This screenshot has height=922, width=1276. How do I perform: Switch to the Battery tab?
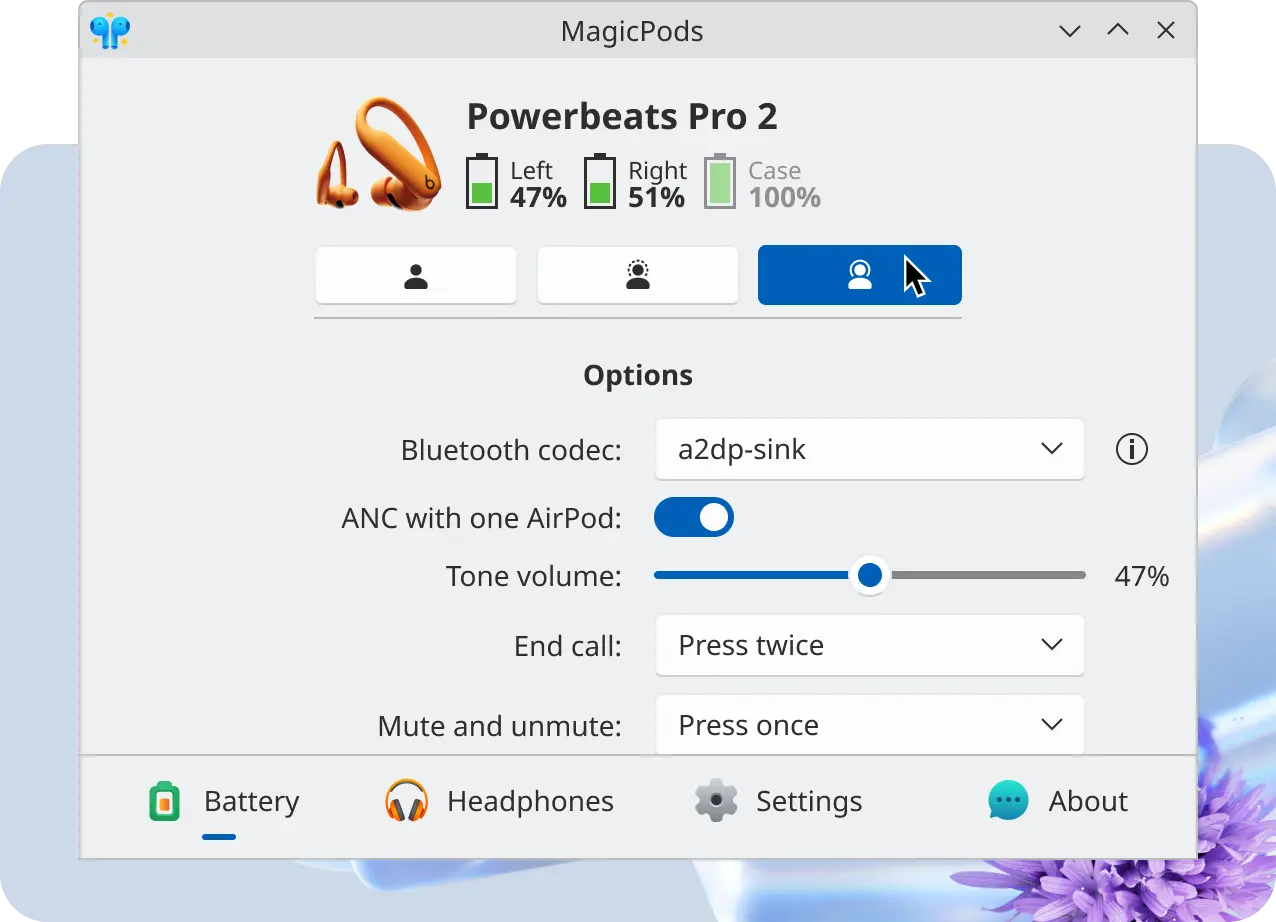(223, 802)
